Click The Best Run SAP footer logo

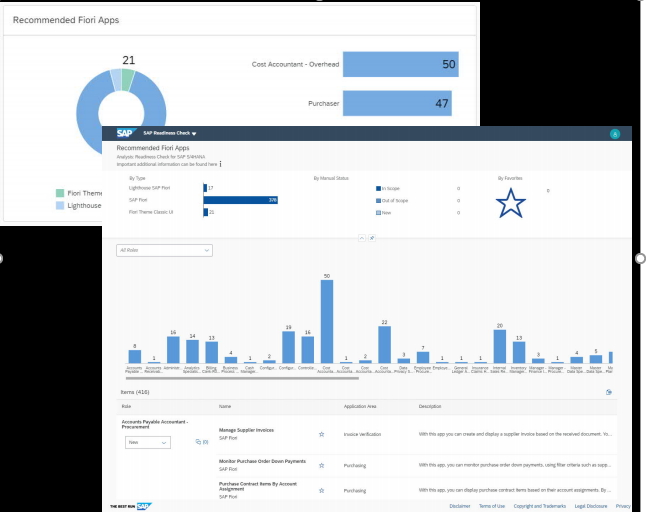tap(131, 506)
